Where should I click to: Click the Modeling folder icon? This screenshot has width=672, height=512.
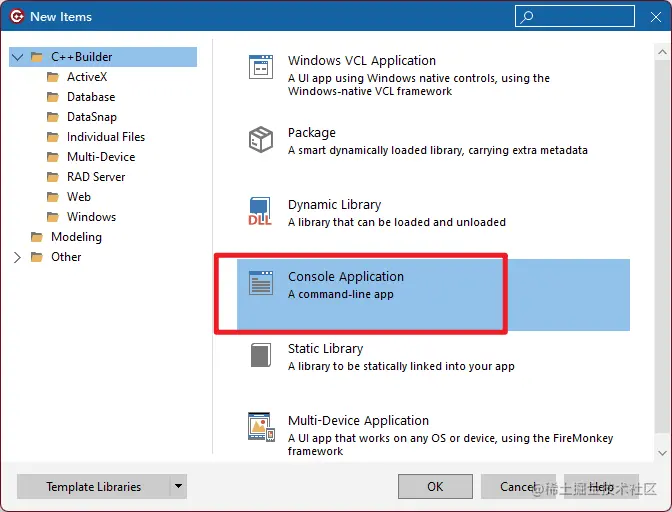pos(37,237)
